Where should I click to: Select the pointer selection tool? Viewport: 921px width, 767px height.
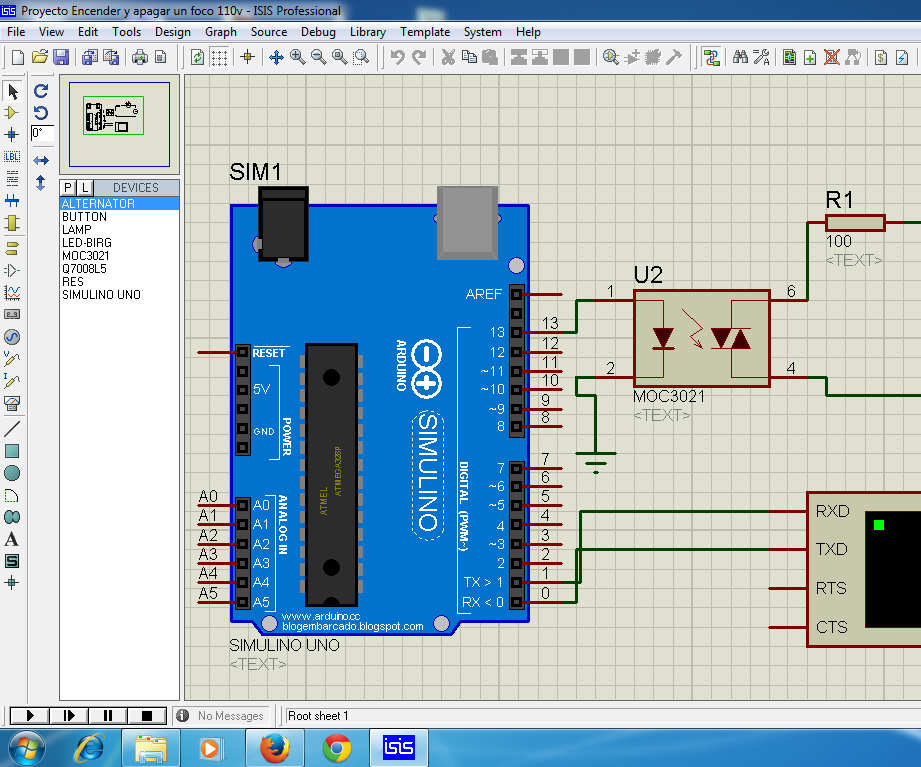(x=13, y=91)
